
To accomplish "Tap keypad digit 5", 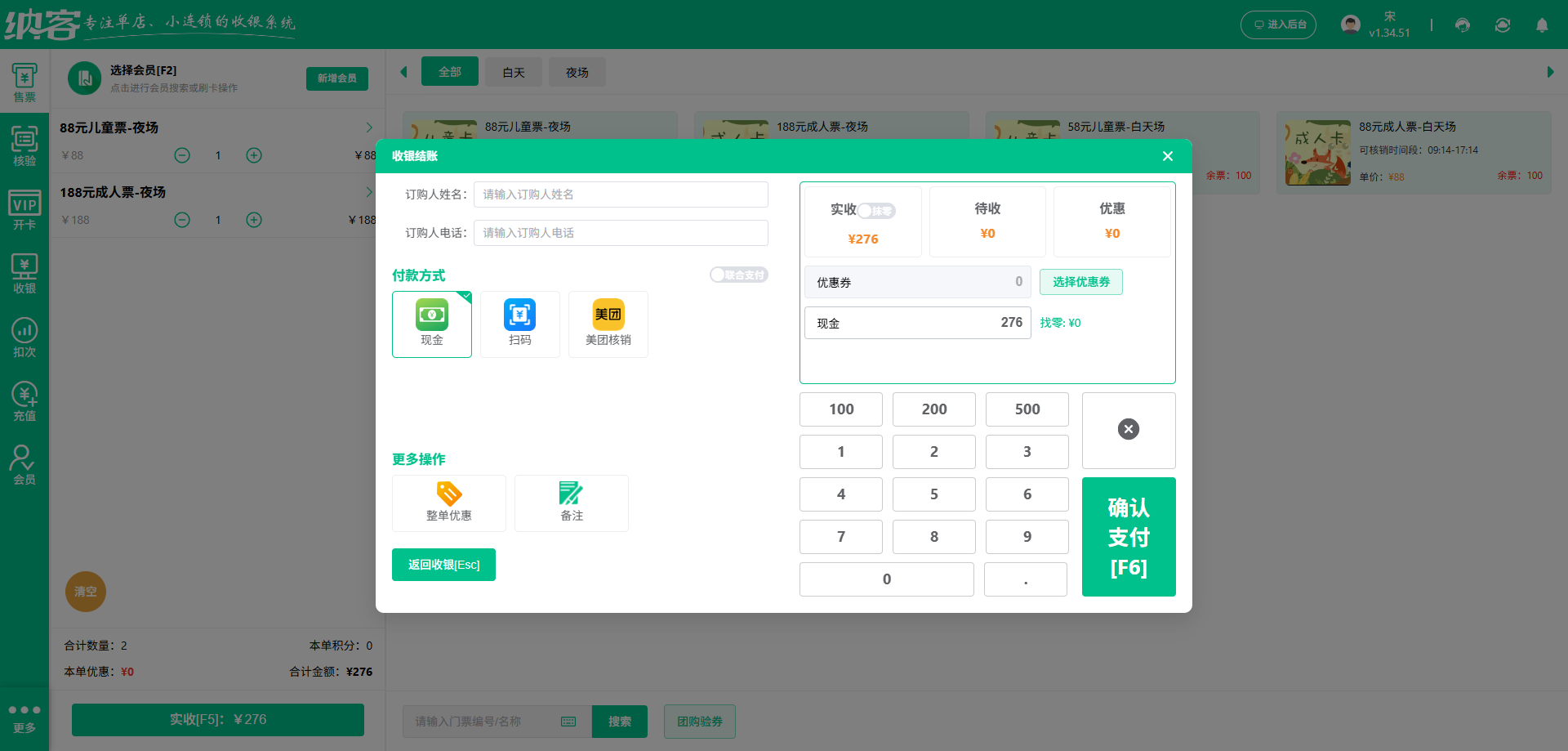I will pyautogui.click(x=934, y=494).
